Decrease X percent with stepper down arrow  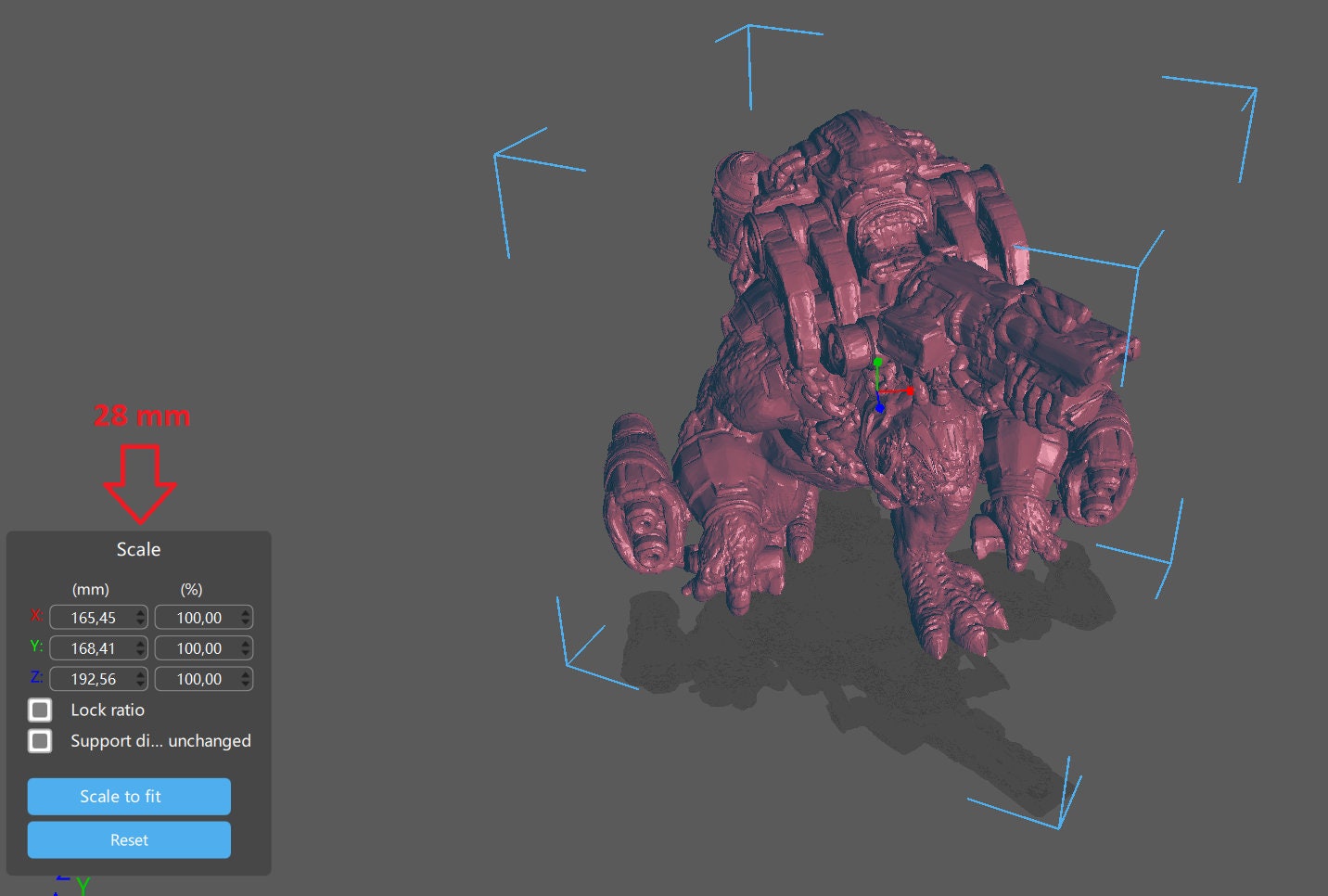pyautogui.click(x=246, y=623)
